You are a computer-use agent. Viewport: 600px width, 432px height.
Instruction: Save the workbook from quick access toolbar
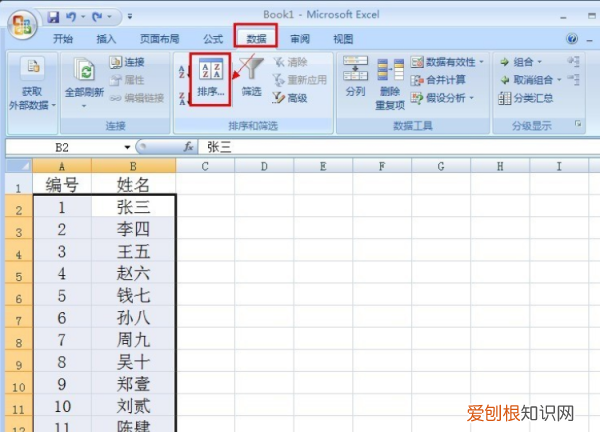(53, 17)
